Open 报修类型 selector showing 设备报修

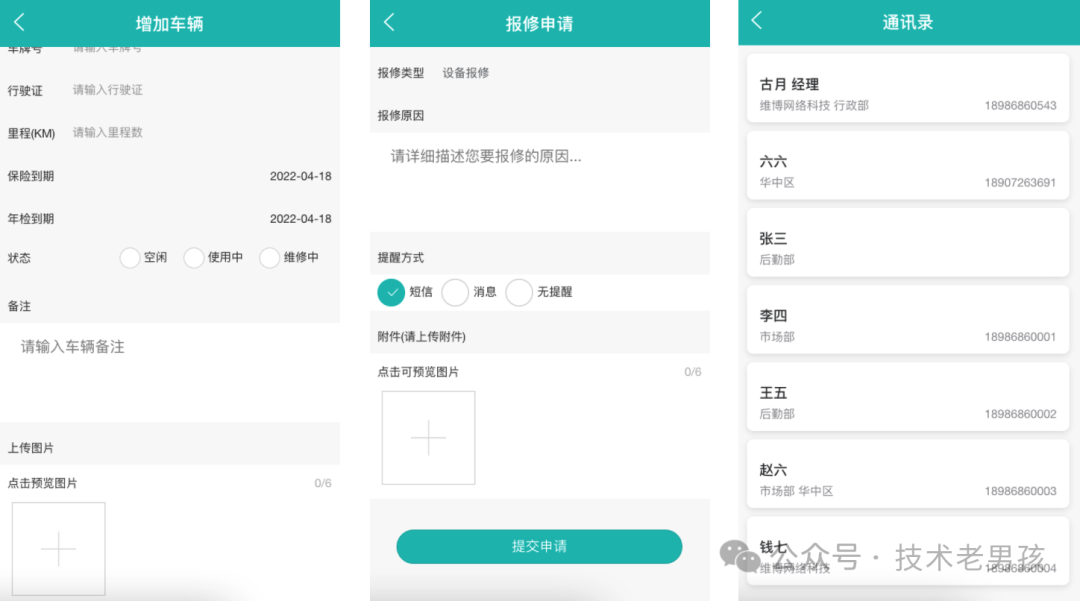pos(466,73)
